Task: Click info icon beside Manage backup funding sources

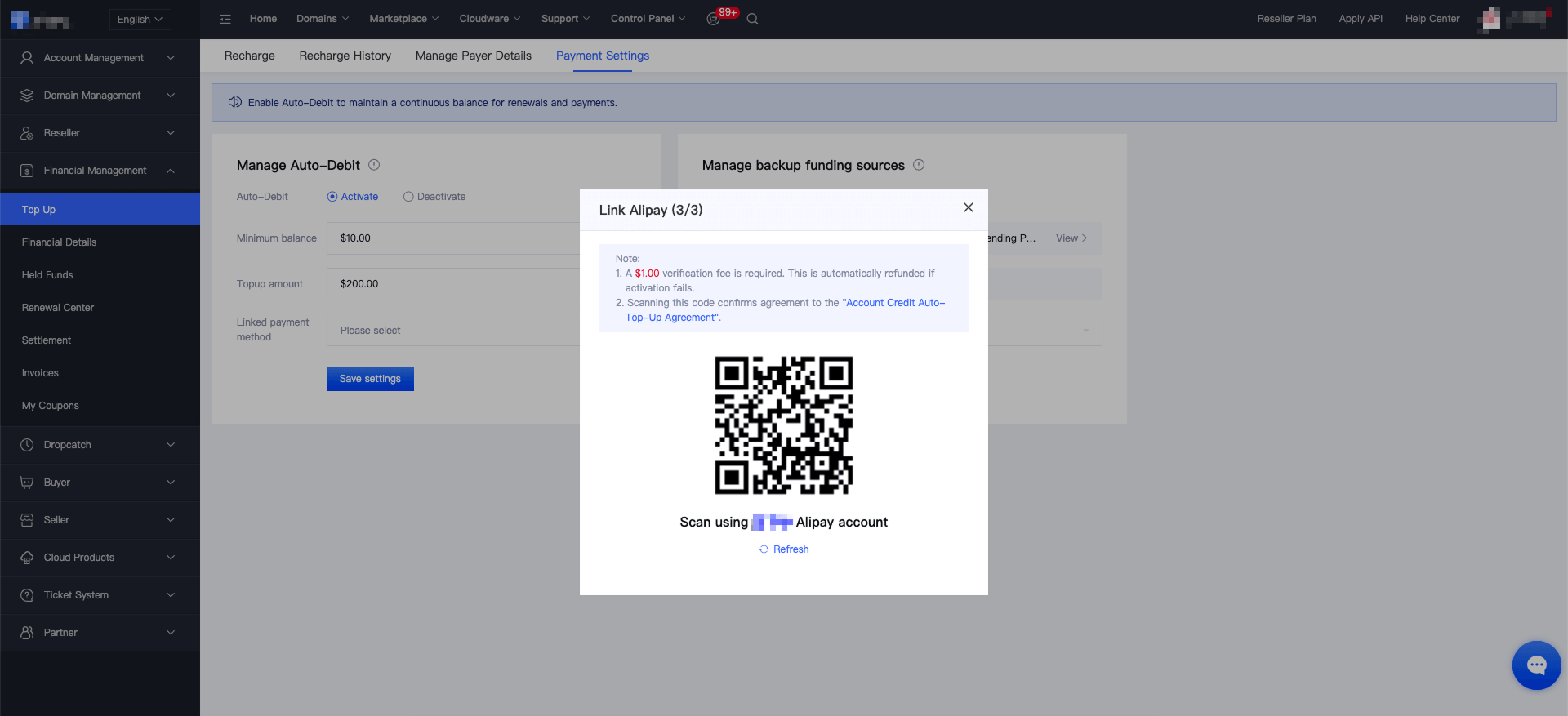Action: pos(919,165)
